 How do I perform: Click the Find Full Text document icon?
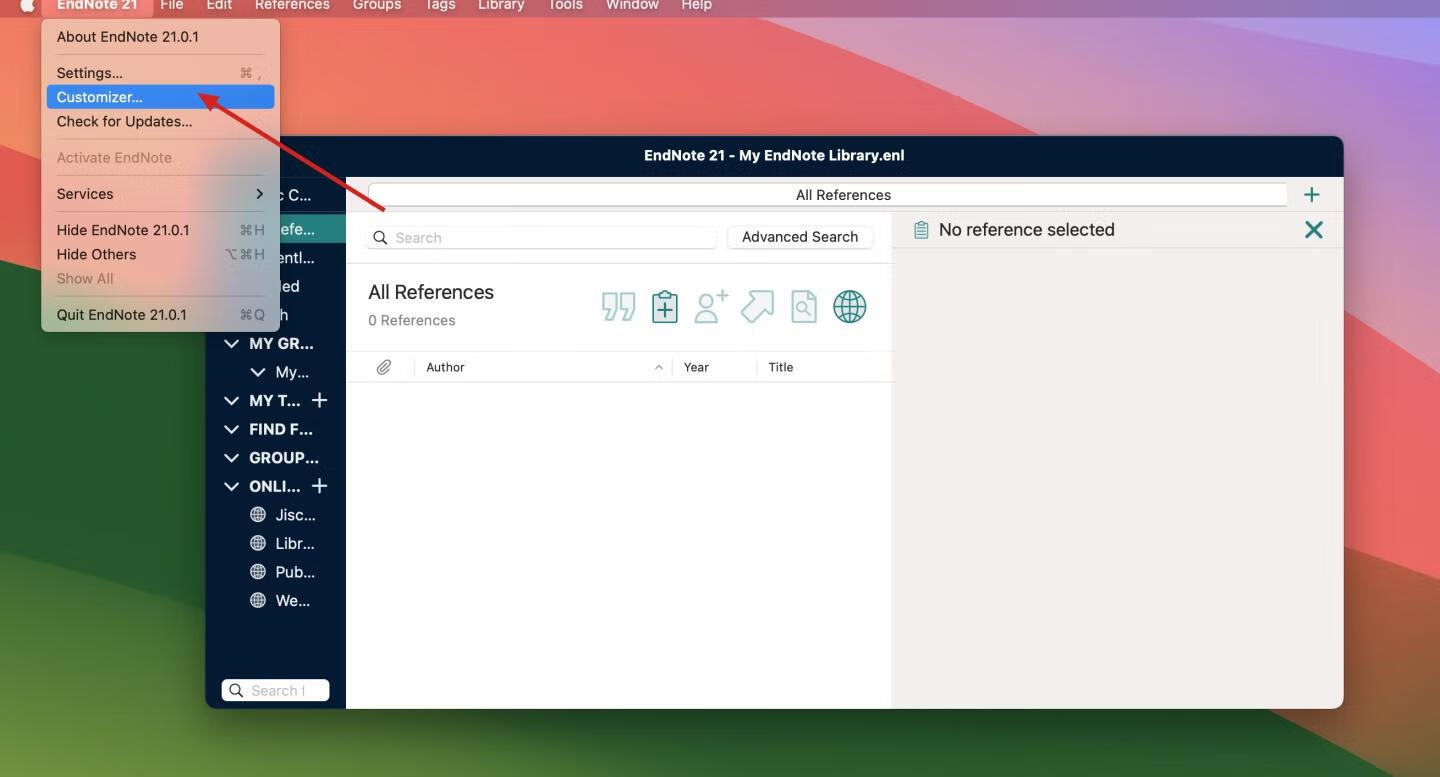[x=803, y=307]
